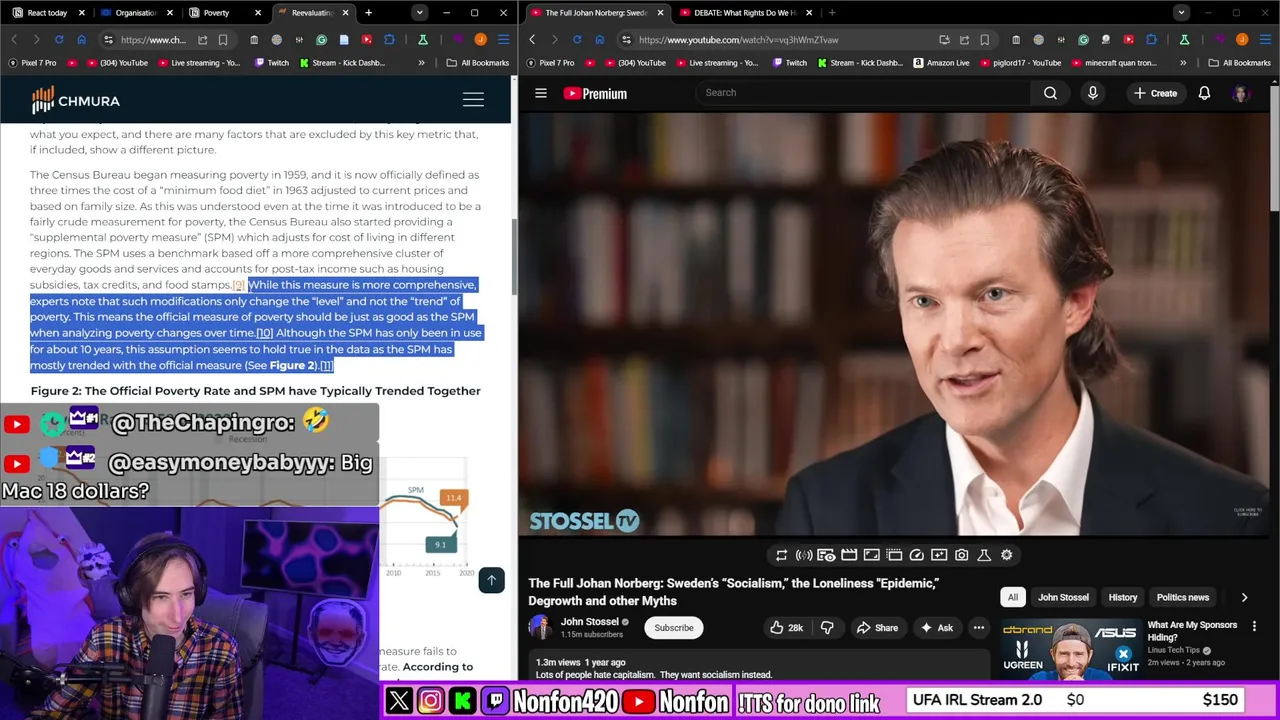
Task: Open YouTube guide menu icon
Action: click(x=541, y=93)
